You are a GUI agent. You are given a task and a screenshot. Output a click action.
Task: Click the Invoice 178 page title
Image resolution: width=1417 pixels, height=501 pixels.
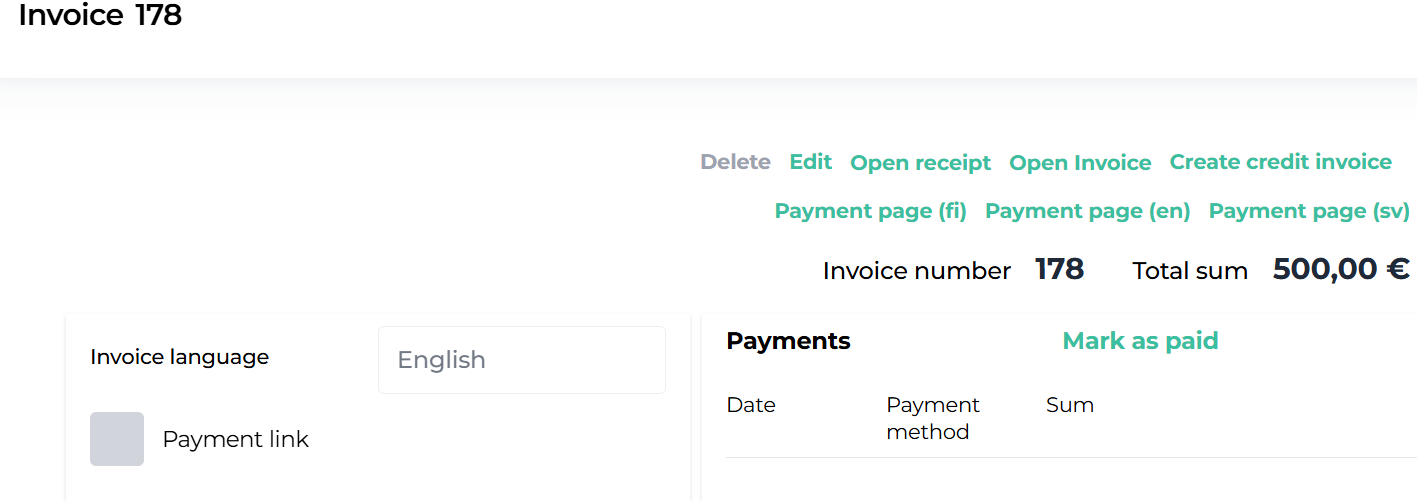click(100, 16)
